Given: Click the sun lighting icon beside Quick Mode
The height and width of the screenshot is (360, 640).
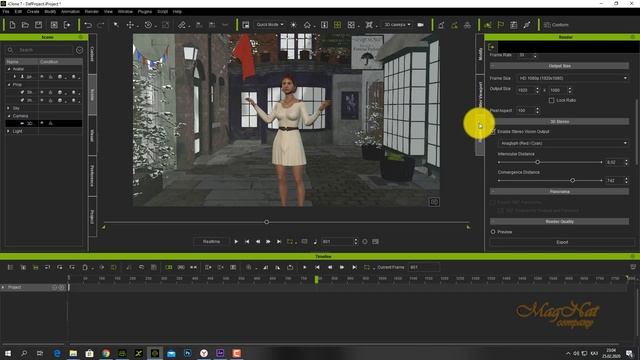Looking at the screenshot, I should pos(293,25).
